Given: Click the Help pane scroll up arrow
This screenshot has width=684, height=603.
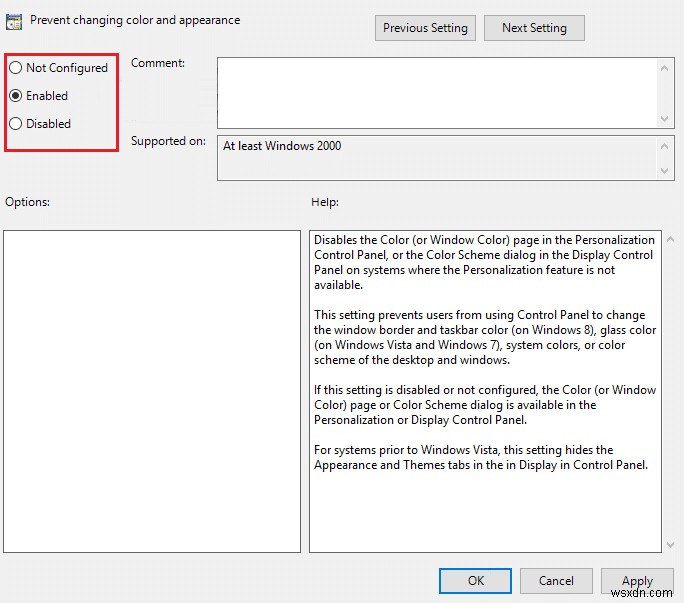Looking at the screenshot, I should tap(670, 240).
